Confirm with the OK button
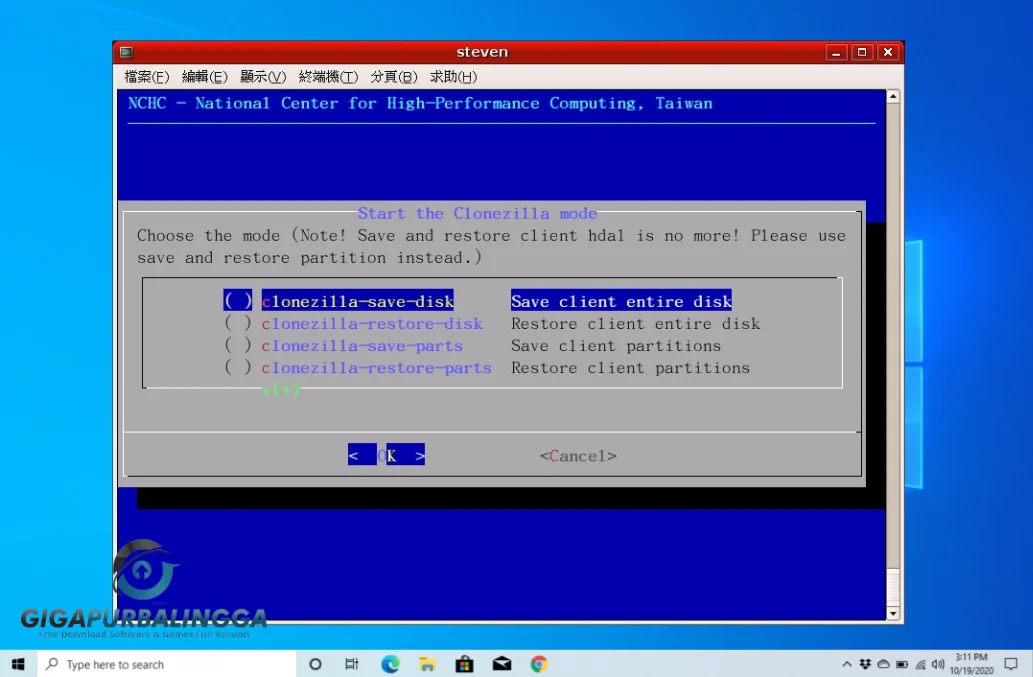 [x=386, y=455]
